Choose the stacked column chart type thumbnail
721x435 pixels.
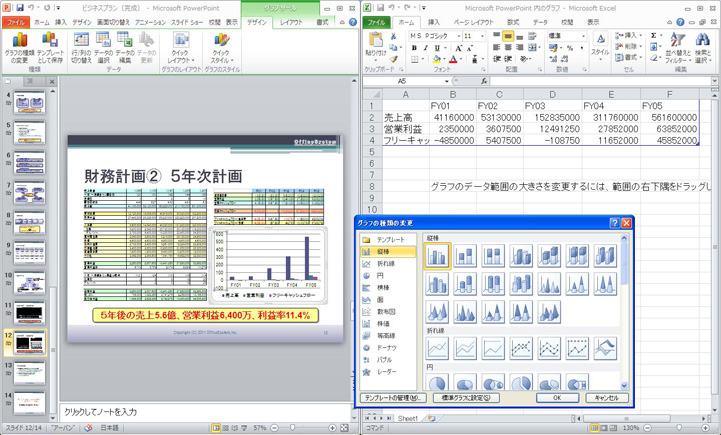(465, 256)
